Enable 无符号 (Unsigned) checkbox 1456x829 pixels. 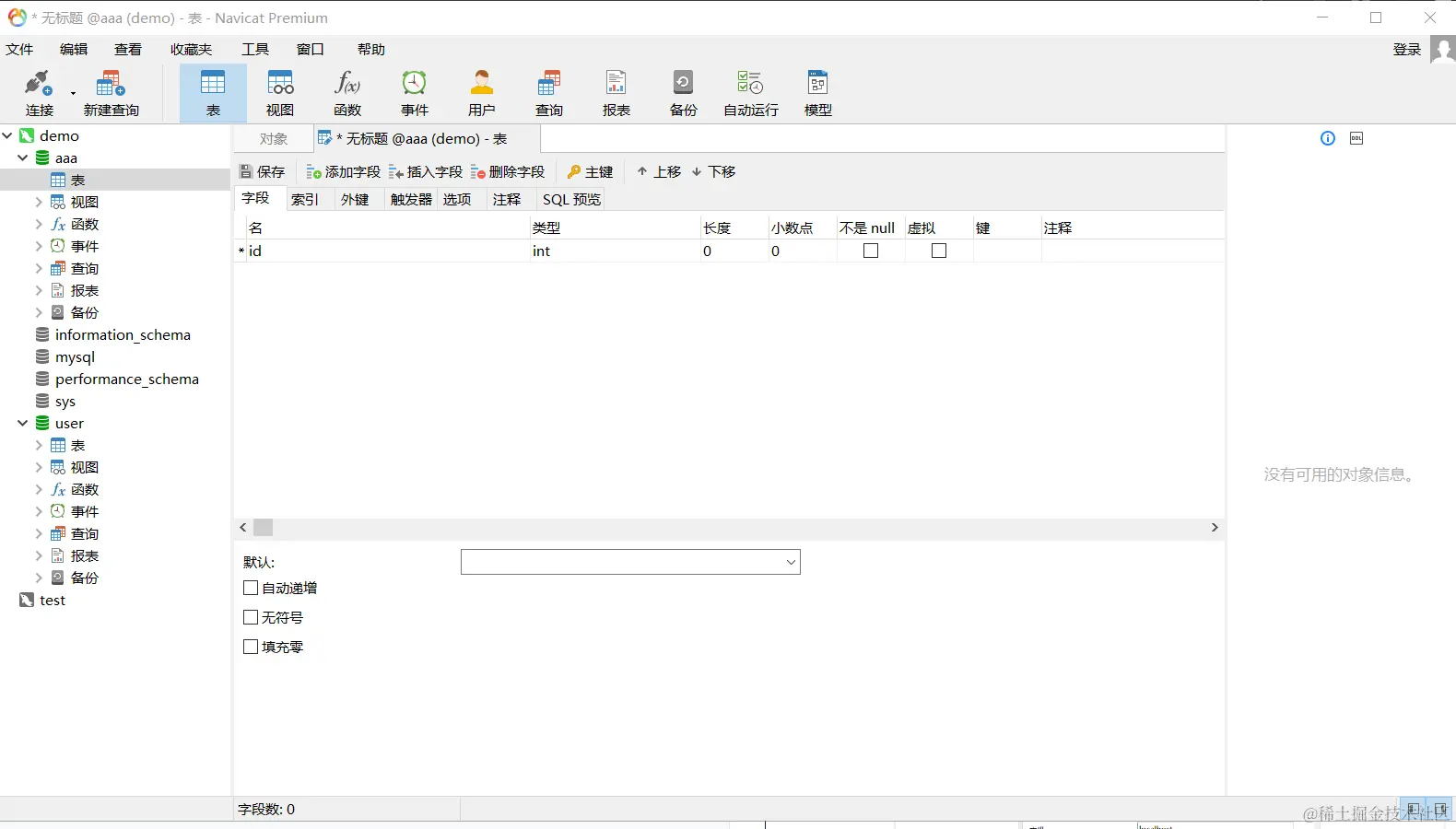(x=251, y=617)
